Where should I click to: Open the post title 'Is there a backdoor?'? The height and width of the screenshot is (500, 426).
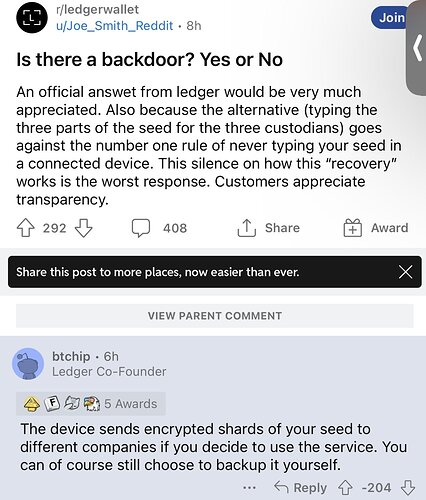(x=149, y=60)
